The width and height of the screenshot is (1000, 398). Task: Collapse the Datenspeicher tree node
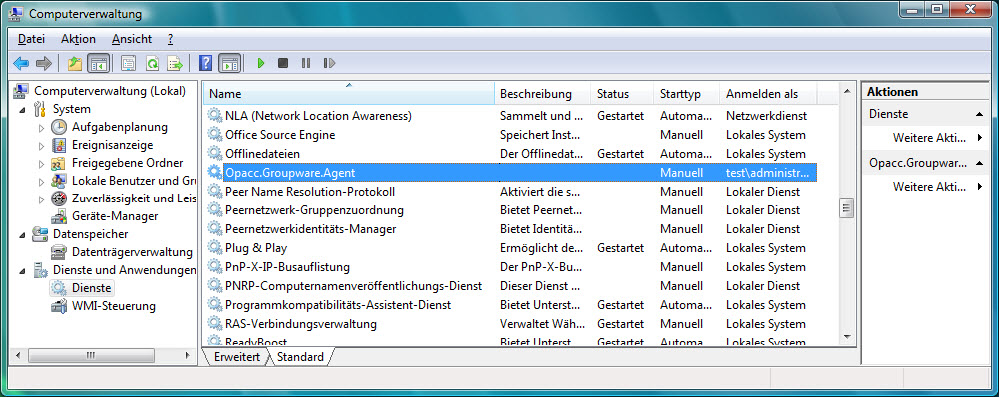pos(23,235)
